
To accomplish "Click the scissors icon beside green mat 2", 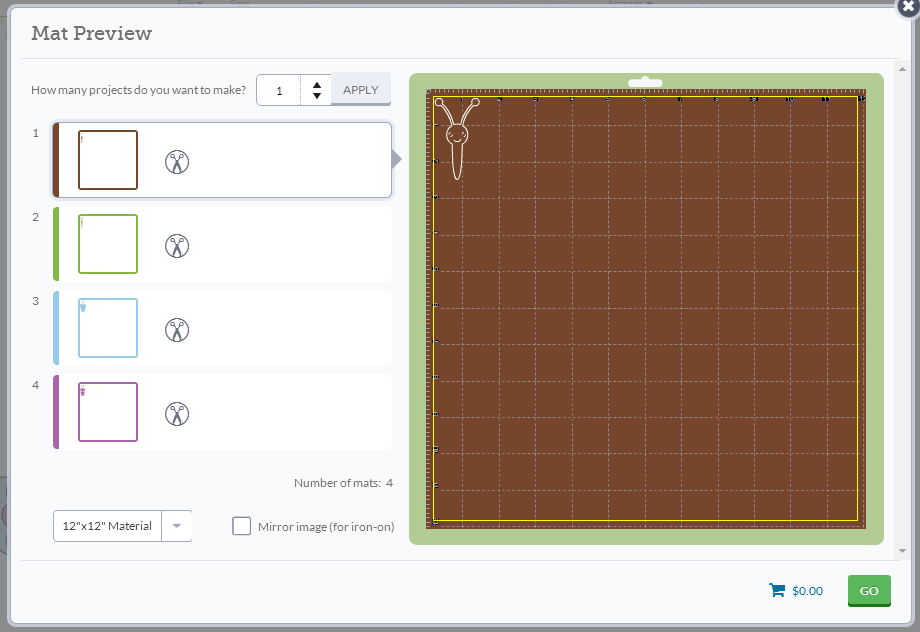I will (x=177, y=245).
